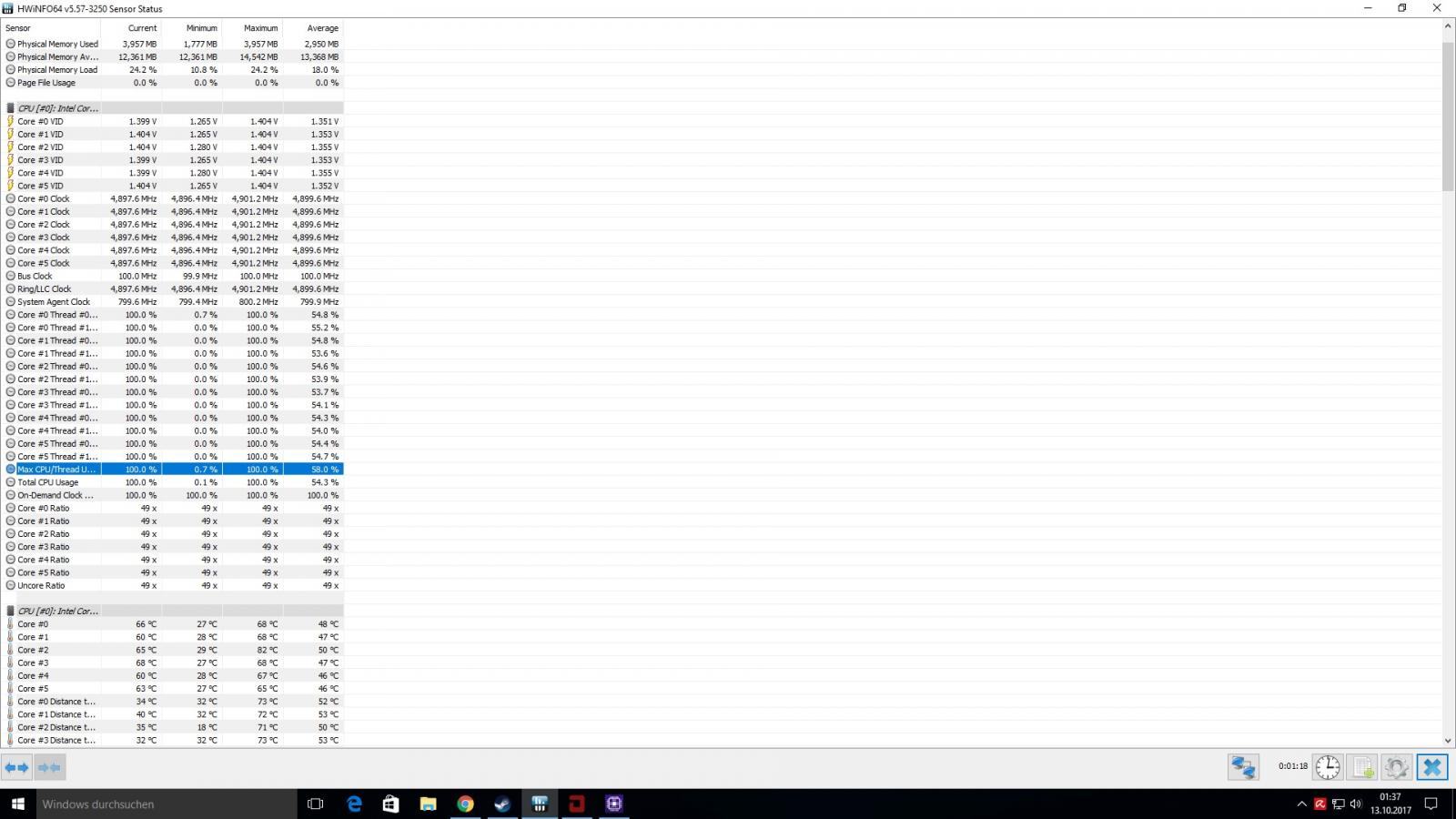Click the scrollbar up arrow
The image size is (1456, 819).
[1448, 27]
